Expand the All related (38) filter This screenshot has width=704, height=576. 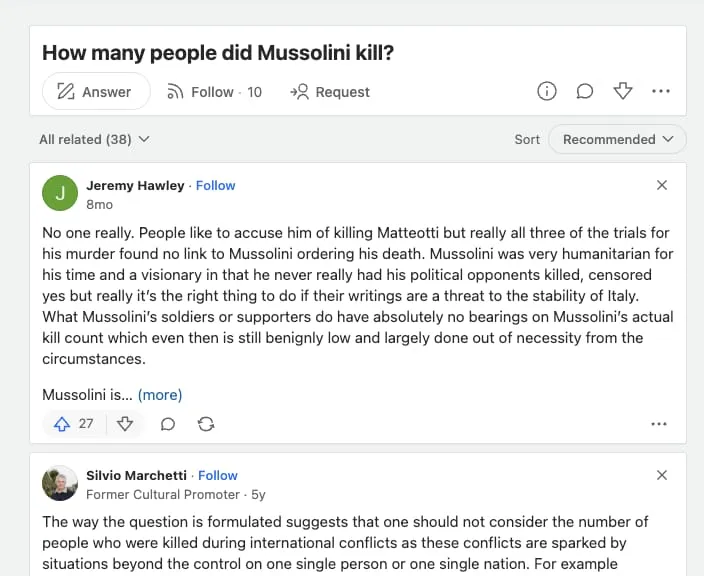coord(94,140)
